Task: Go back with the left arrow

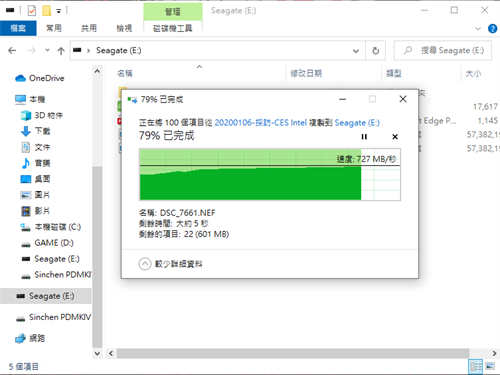Action: 12,51
